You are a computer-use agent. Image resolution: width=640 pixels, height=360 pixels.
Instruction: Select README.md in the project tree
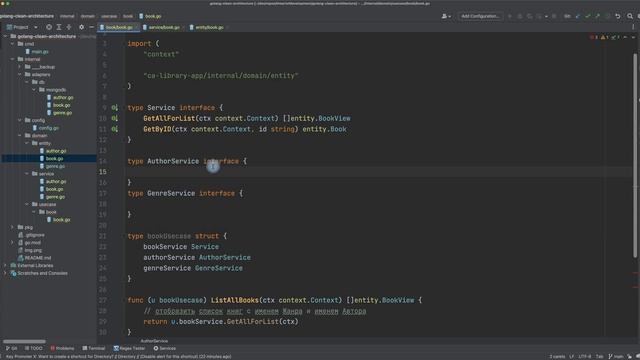click(35, 258)
